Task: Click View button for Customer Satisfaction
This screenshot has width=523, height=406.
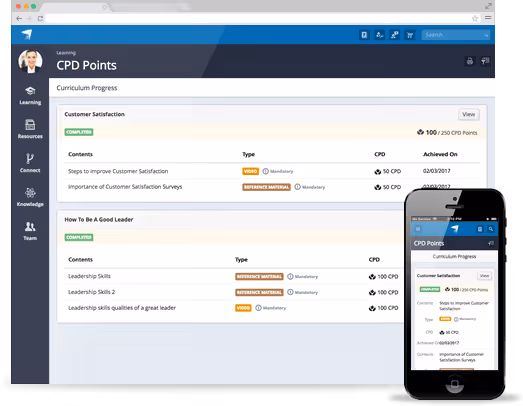Action: click(x=469, y=114)
